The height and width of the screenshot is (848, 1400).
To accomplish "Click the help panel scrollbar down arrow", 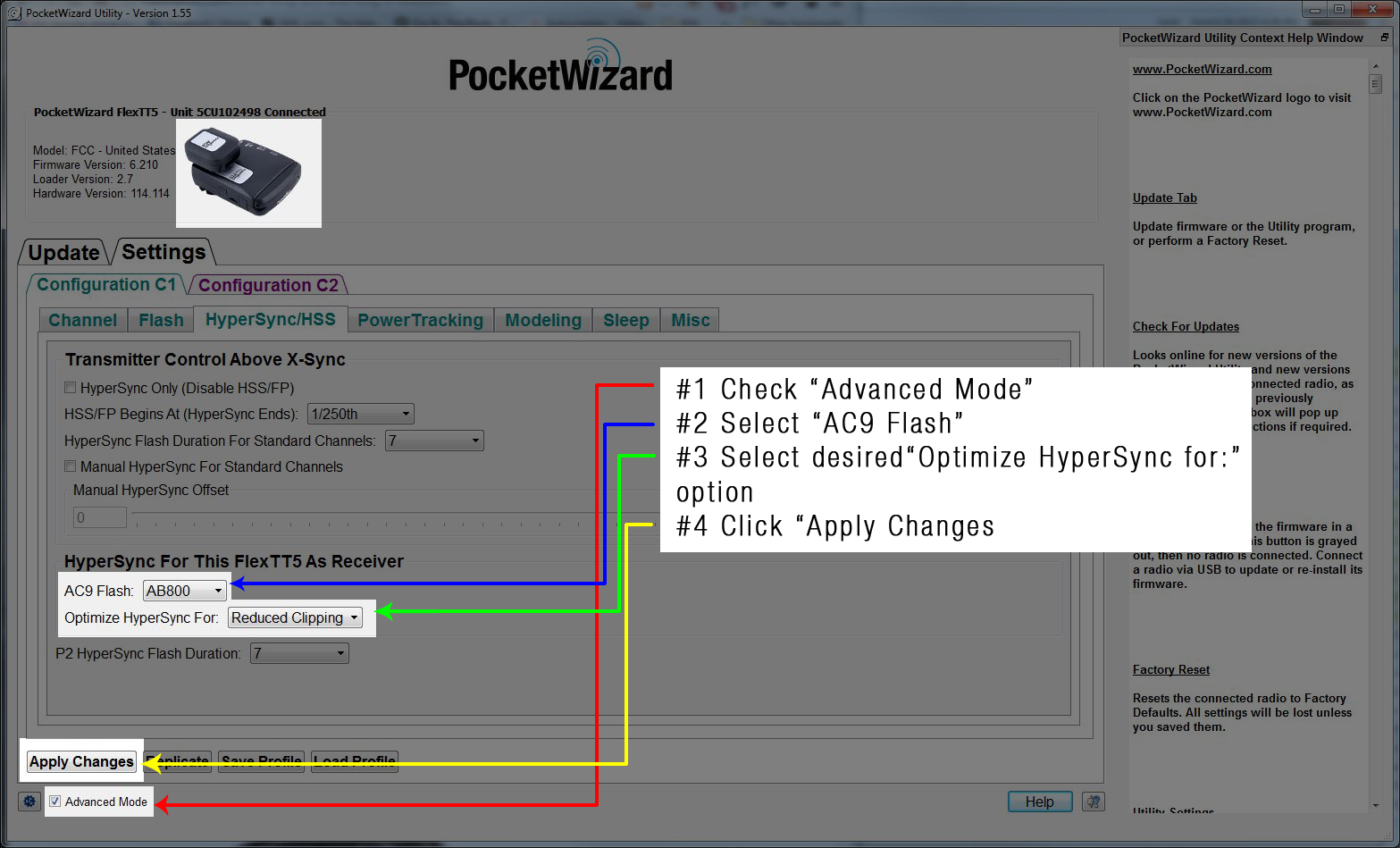I will coord(1376,804).
